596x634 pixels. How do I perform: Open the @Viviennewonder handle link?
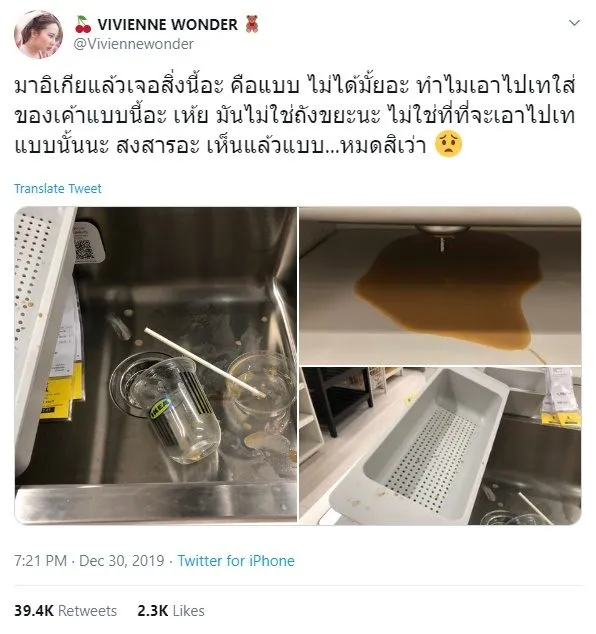[133, 44]
